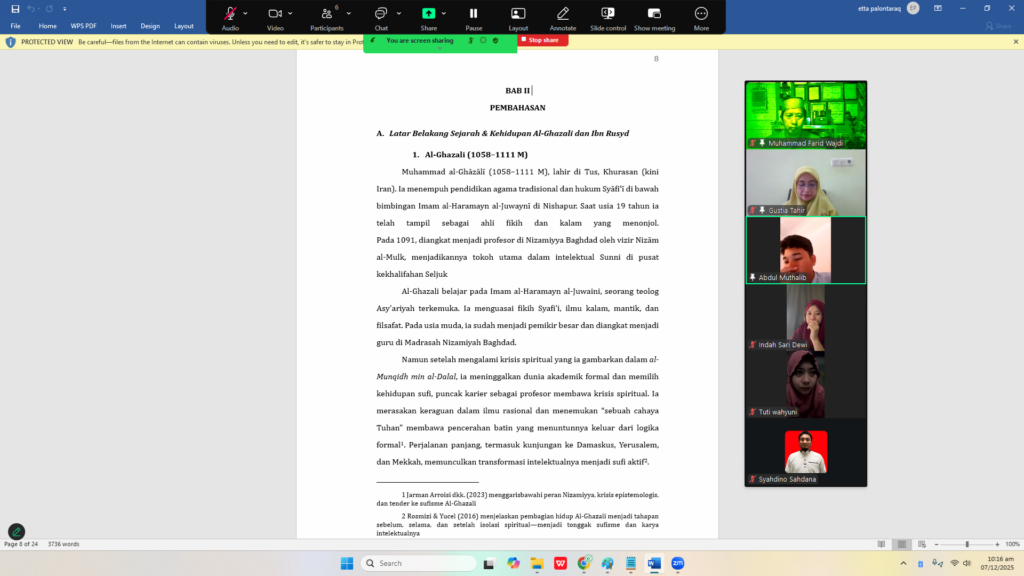
Task: Open Slide control in Zoom
Action: (608, 18)
